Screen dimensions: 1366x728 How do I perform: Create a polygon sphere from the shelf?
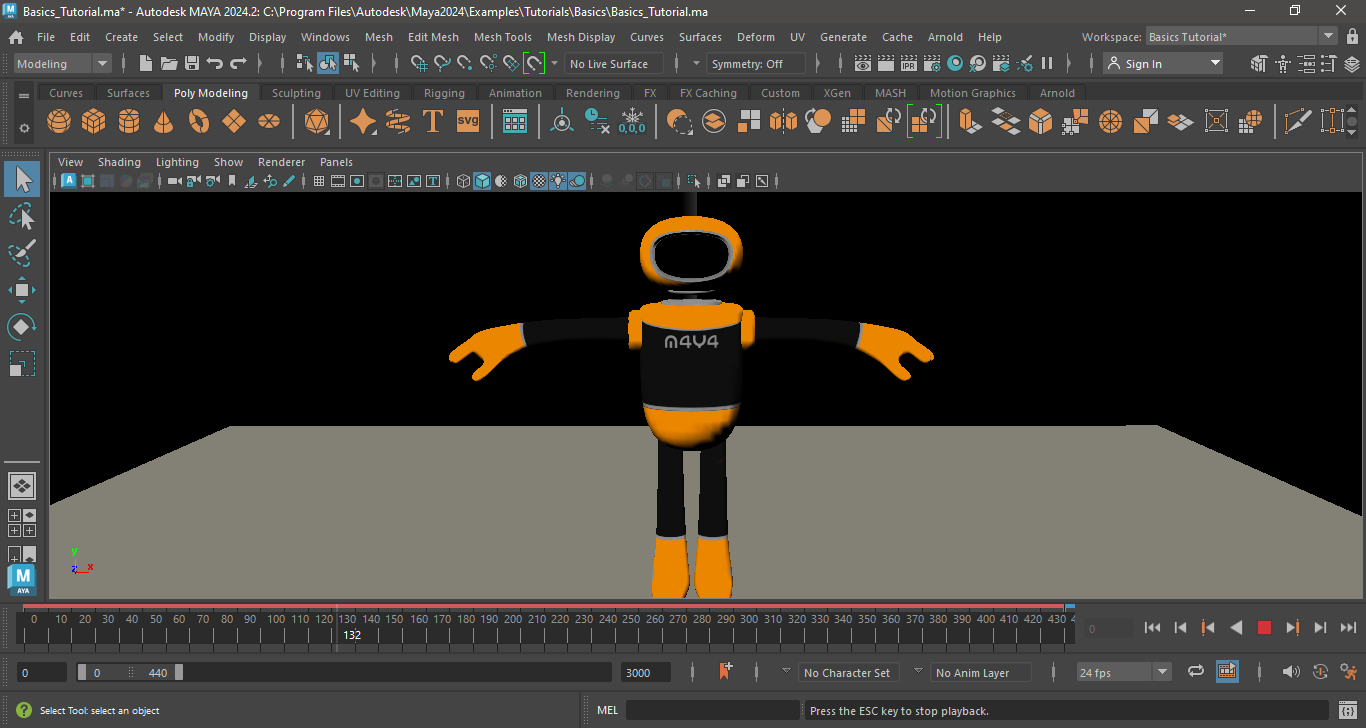(x=58, y=121)
